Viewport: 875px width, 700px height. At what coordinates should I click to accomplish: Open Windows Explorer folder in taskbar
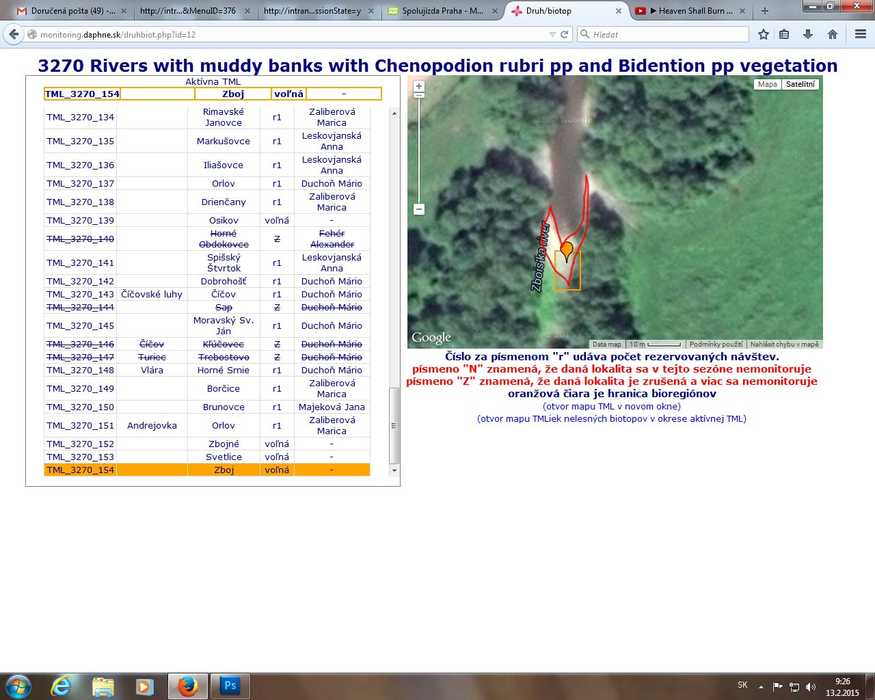[103, 685]
